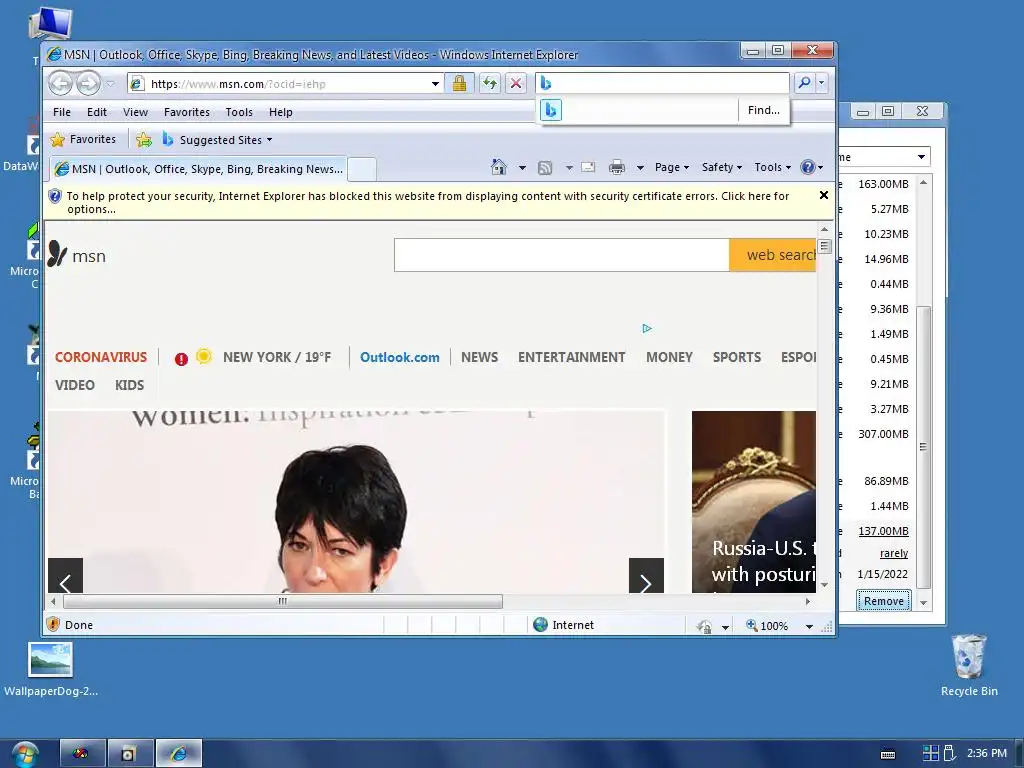Image resolution: width=1024 pixels, height=768 pixels.
Task: Close the yellow security information bar
Action: point(824,195)
